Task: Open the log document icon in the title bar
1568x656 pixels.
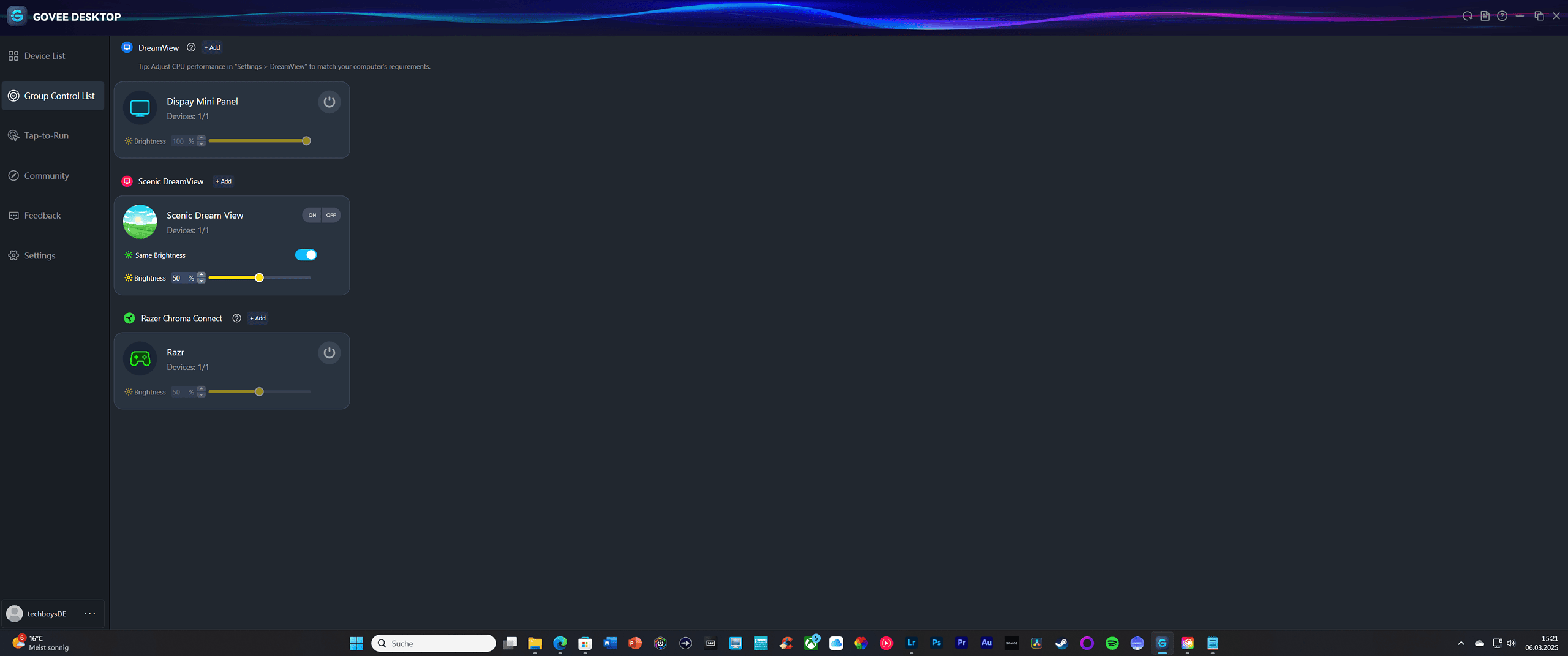Action: [1485, 16]
